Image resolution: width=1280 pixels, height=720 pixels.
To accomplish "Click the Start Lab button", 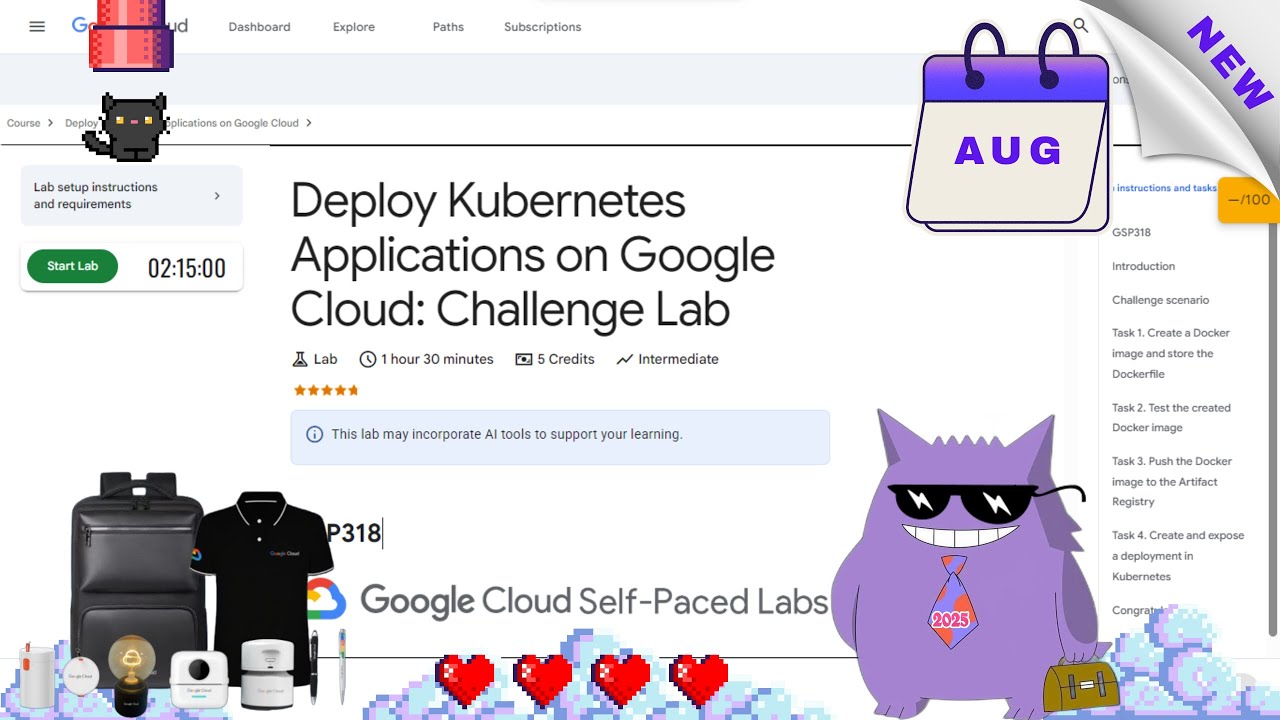I will pyautogui.click(x=72, y=266).
